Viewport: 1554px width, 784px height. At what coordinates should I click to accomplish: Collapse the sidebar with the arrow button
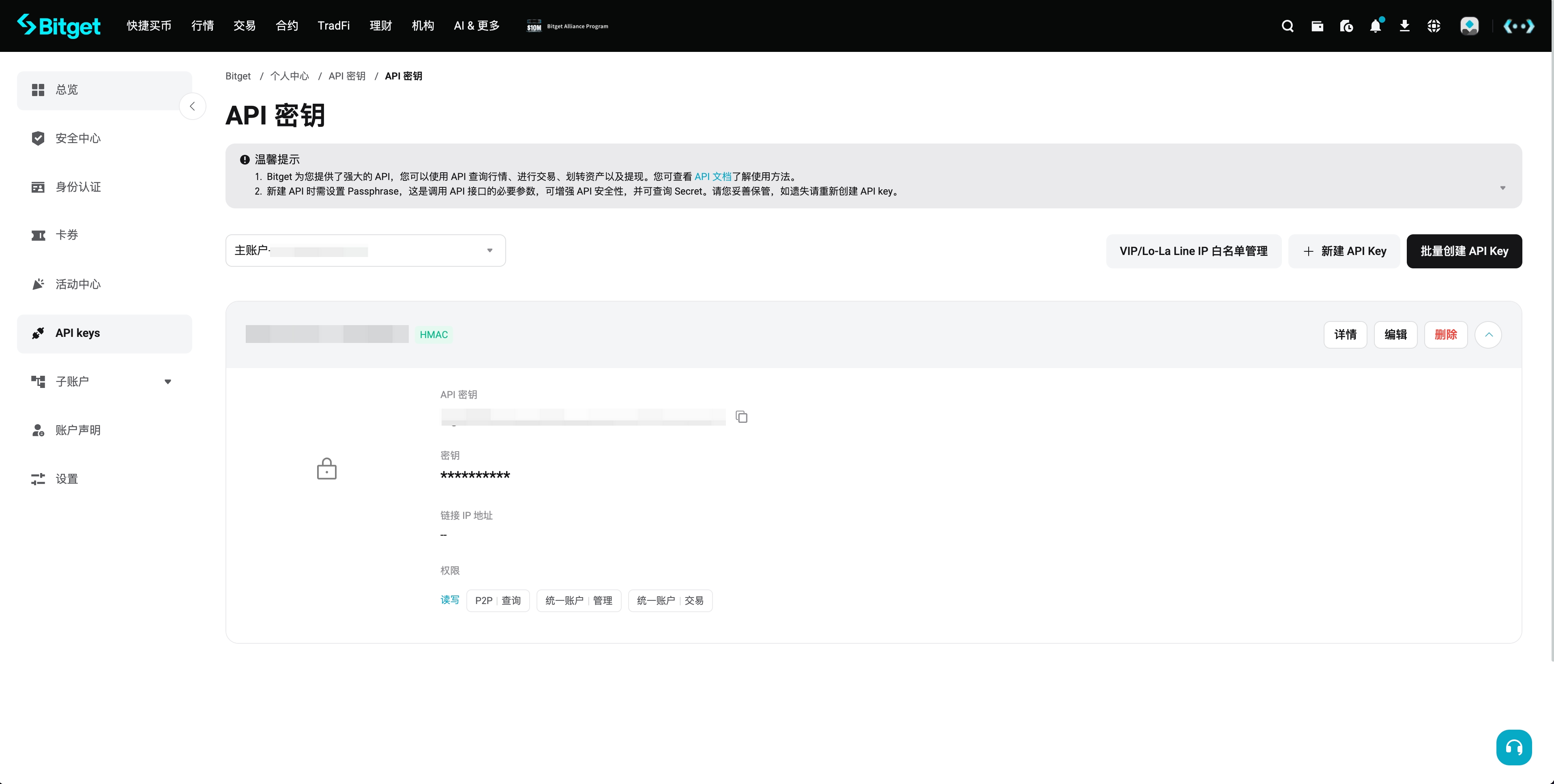pos(193,106)
